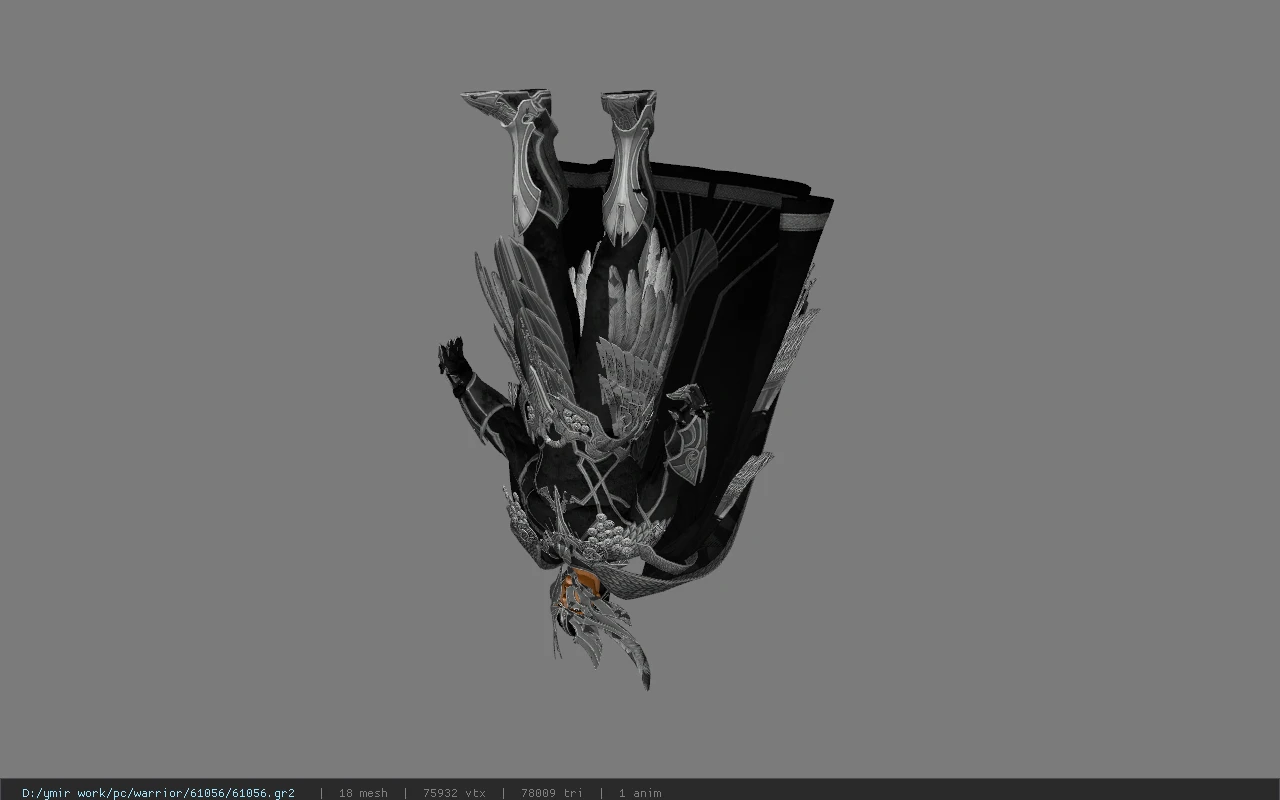This screenshot has height=800, width=1280.
Task: Select the "18 mesh" status entry
Action: (363, 793)
